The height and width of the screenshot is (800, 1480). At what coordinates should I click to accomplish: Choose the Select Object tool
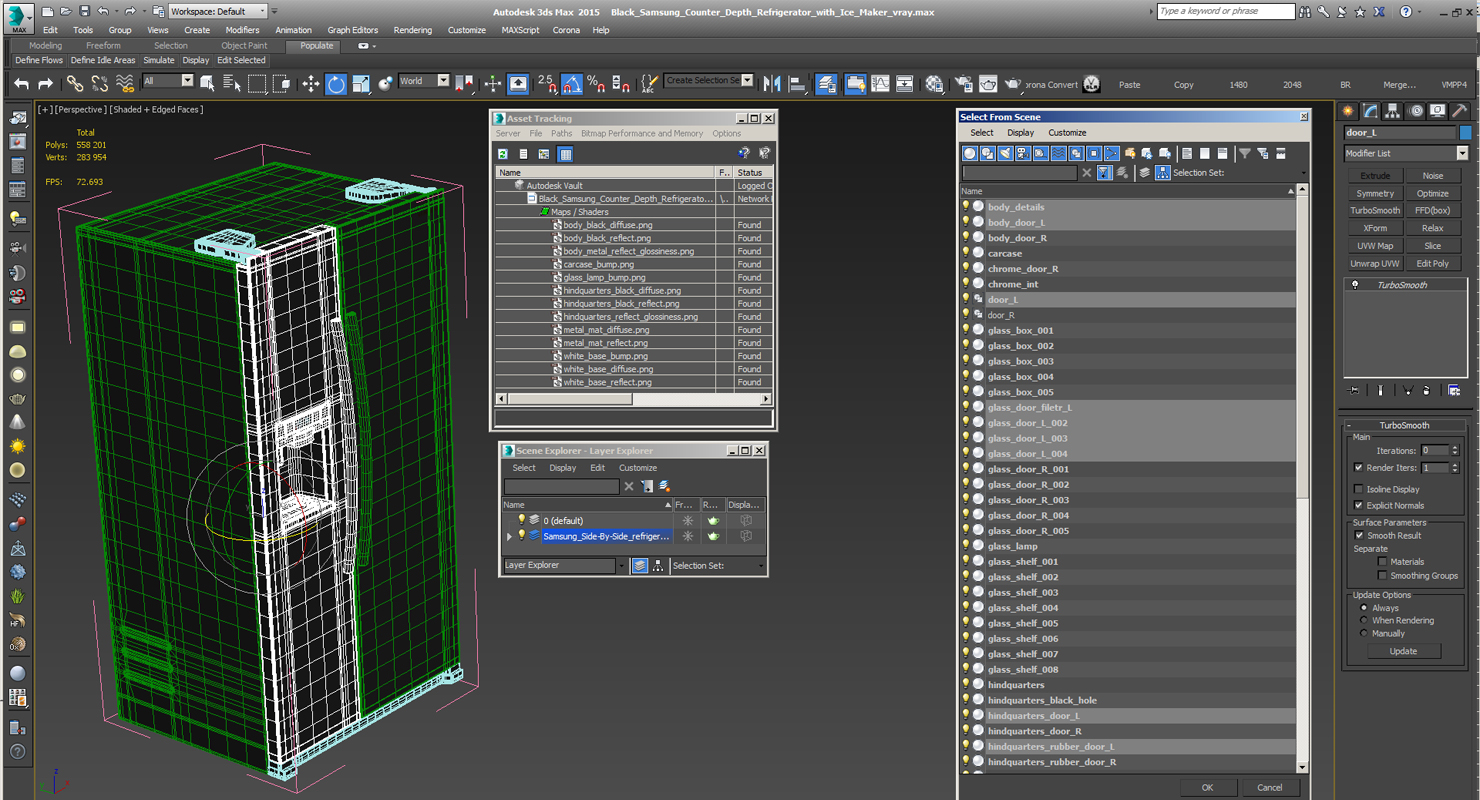click(x=207, y=84)
